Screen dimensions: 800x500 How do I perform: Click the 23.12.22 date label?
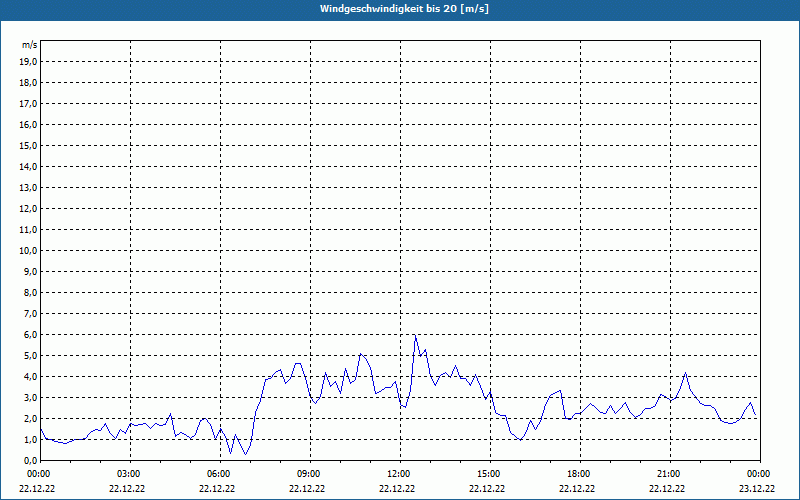(757, 488)
